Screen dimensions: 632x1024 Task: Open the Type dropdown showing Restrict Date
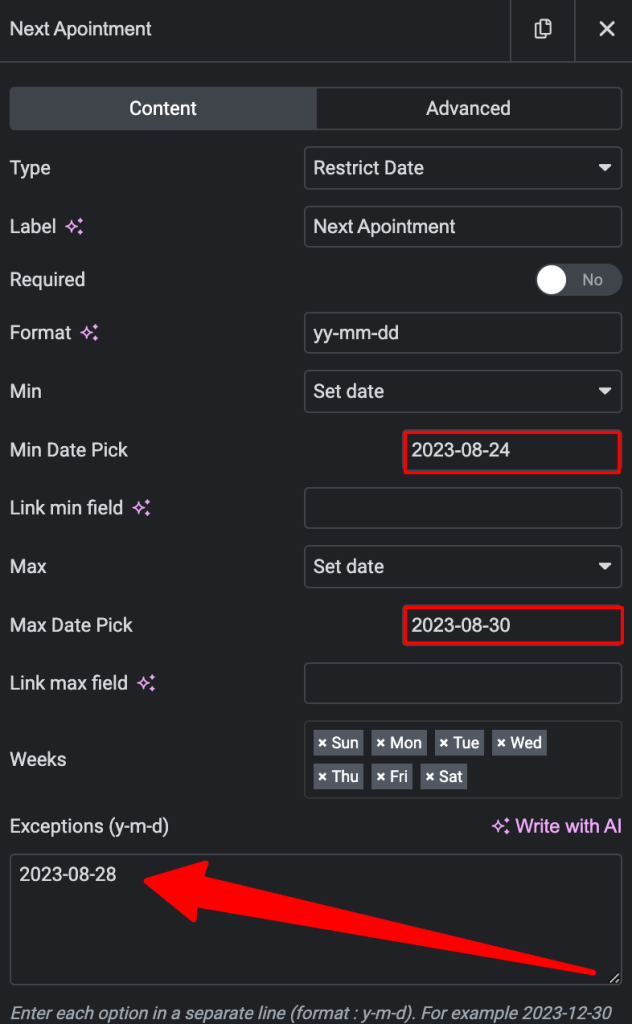(x=463, y=168)
